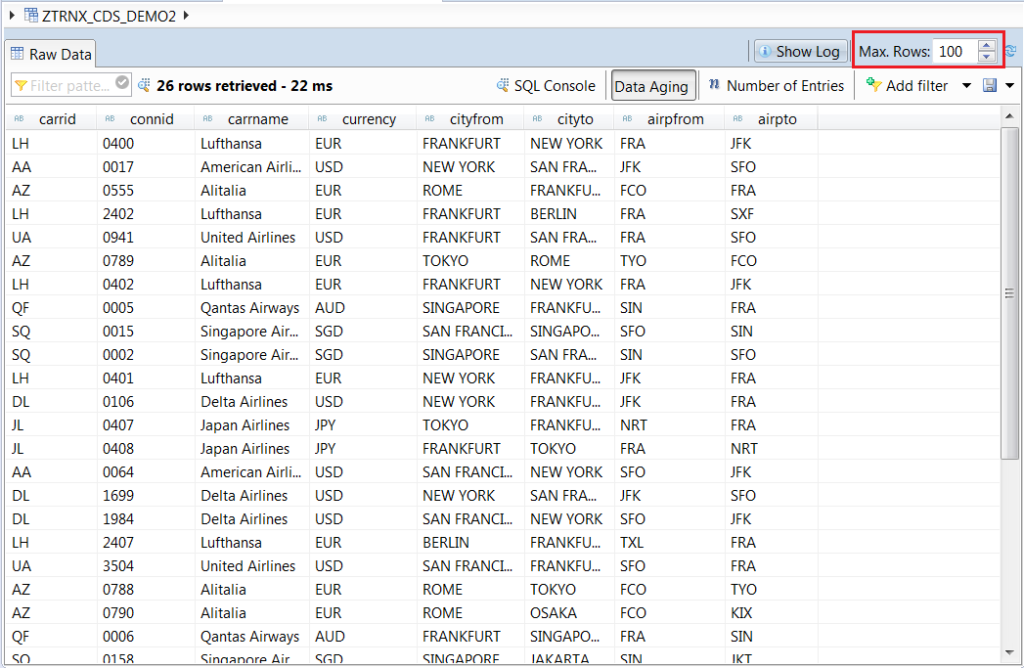Click the currency column header
Viewport: 1024px width, 668px height.
click(x=363, y=119)
